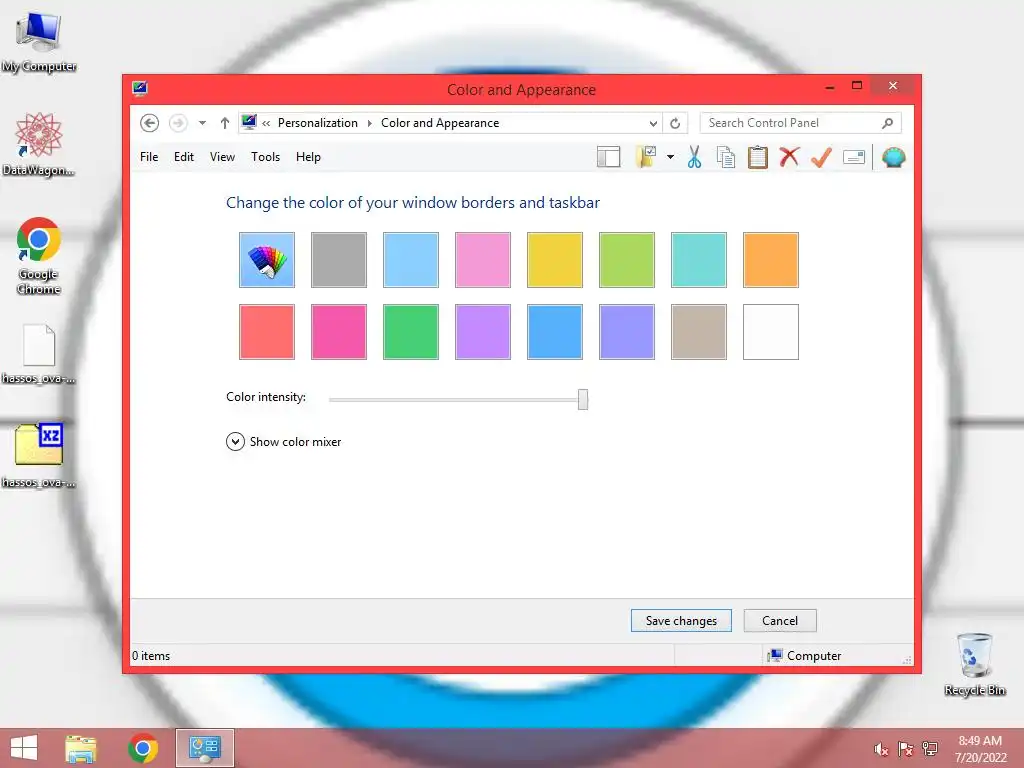Open the Tools menu
This screenshot has height=768, width=1024.
(x=265, y=157)
